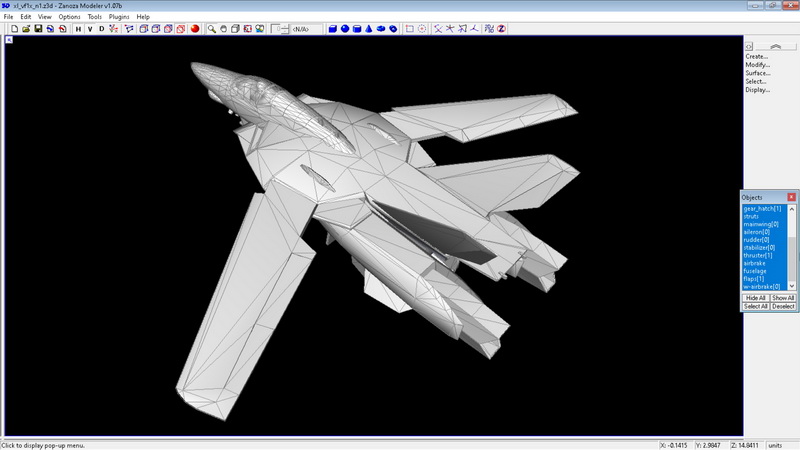Viewport: 800px width, 450px height.
Task: Open the Tools menu
Action: 94,17
